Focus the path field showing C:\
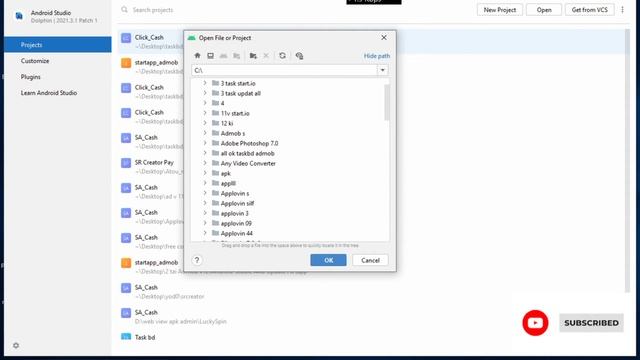640x360 pixels. [284, 70]
